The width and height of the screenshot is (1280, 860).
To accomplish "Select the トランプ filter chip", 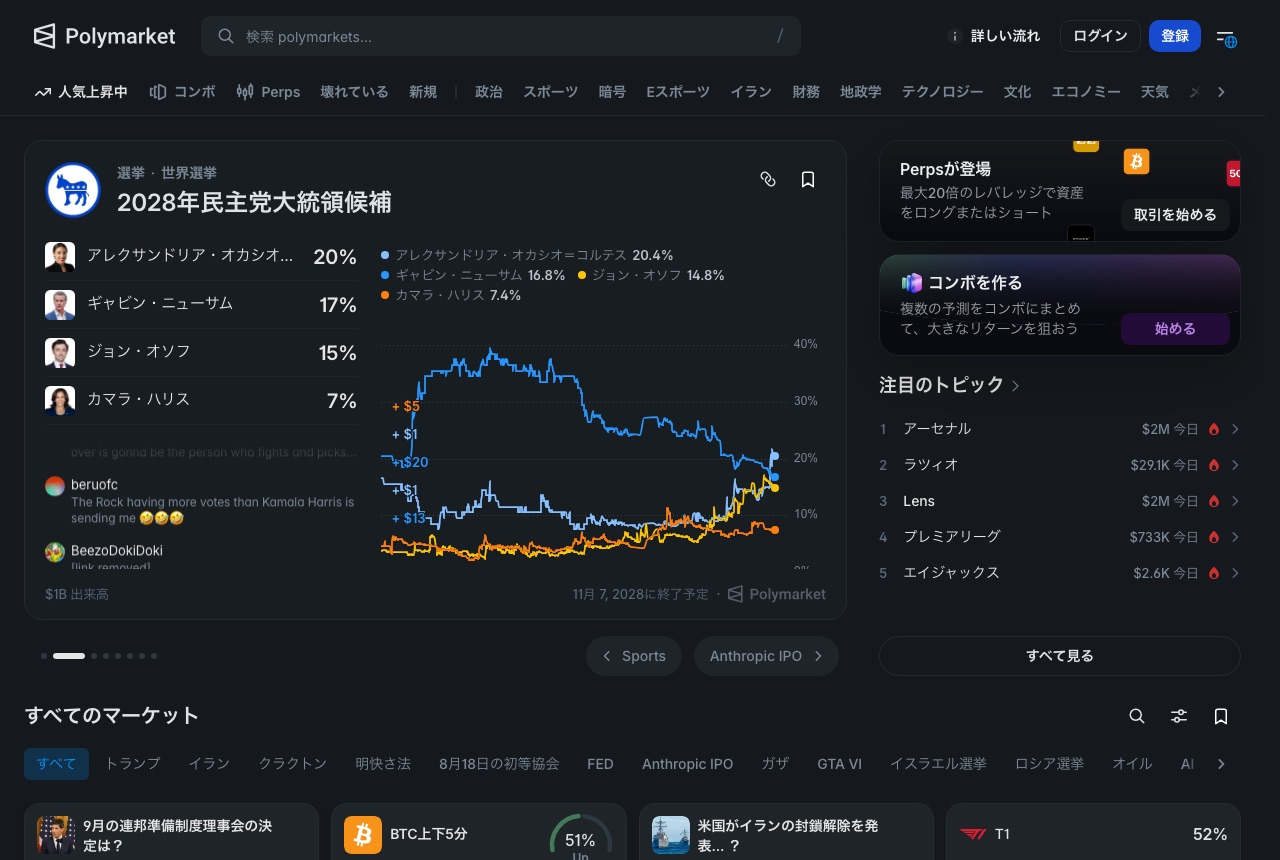I will click(133, 764).
